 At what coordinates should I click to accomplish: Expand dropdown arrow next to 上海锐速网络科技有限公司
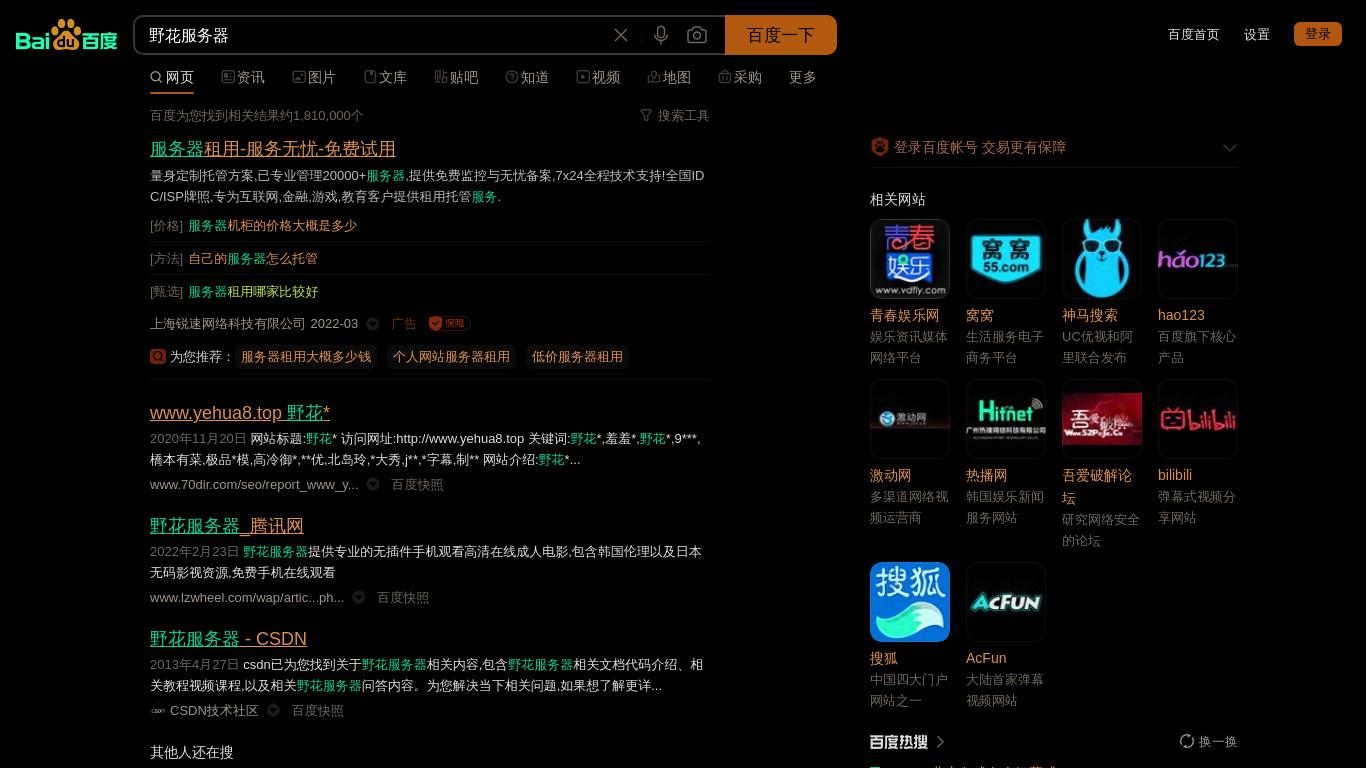tap(373, 324)
